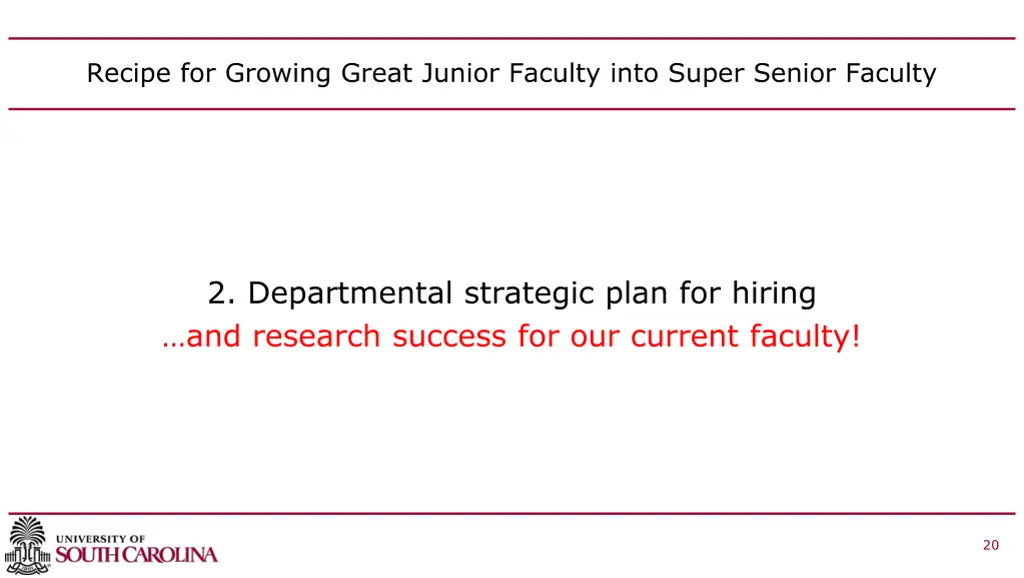
Task: Click the garnet footer line above the logo
Action: (x=511, y=514)
